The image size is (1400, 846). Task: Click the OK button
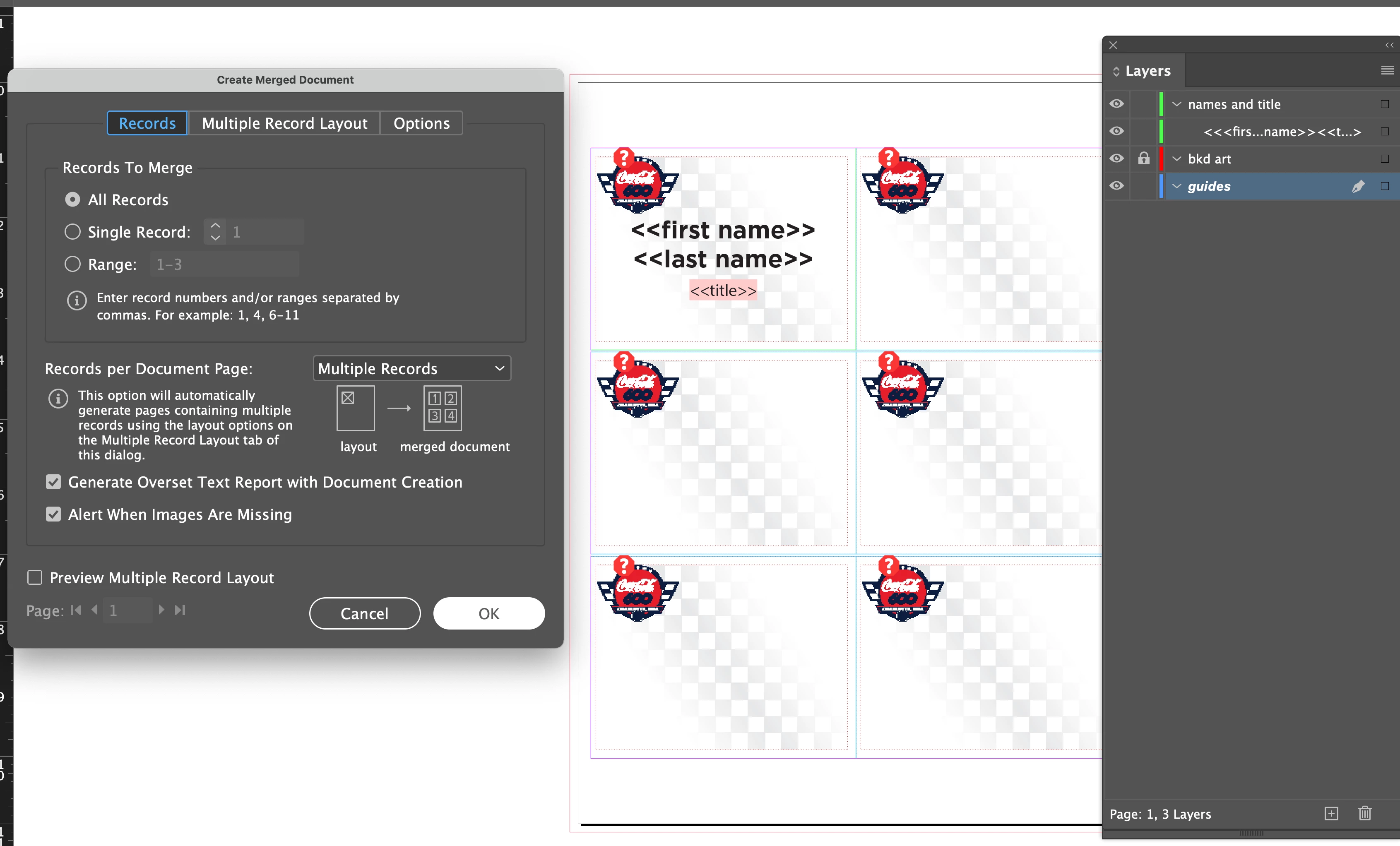(x=488, y=614)
